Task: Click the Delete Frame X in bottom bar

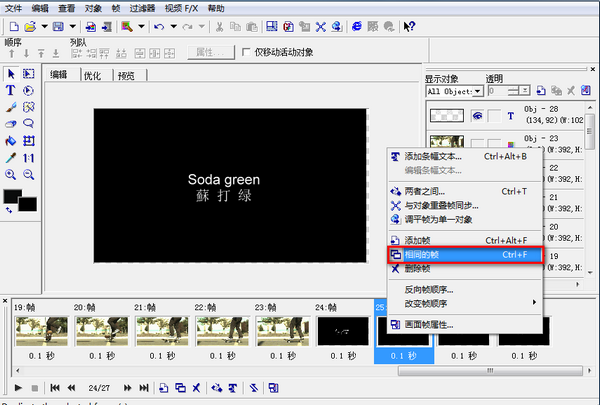Action: [196, 388]
